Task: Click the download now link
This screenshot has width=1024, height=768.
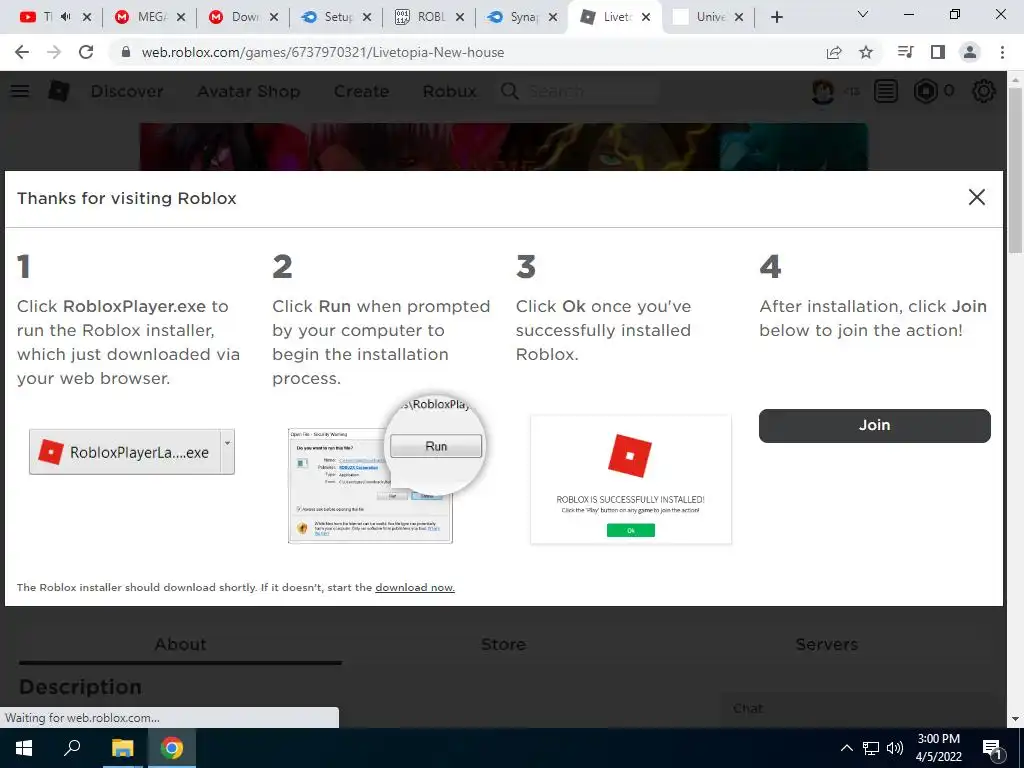Action: tap(415, 587)
